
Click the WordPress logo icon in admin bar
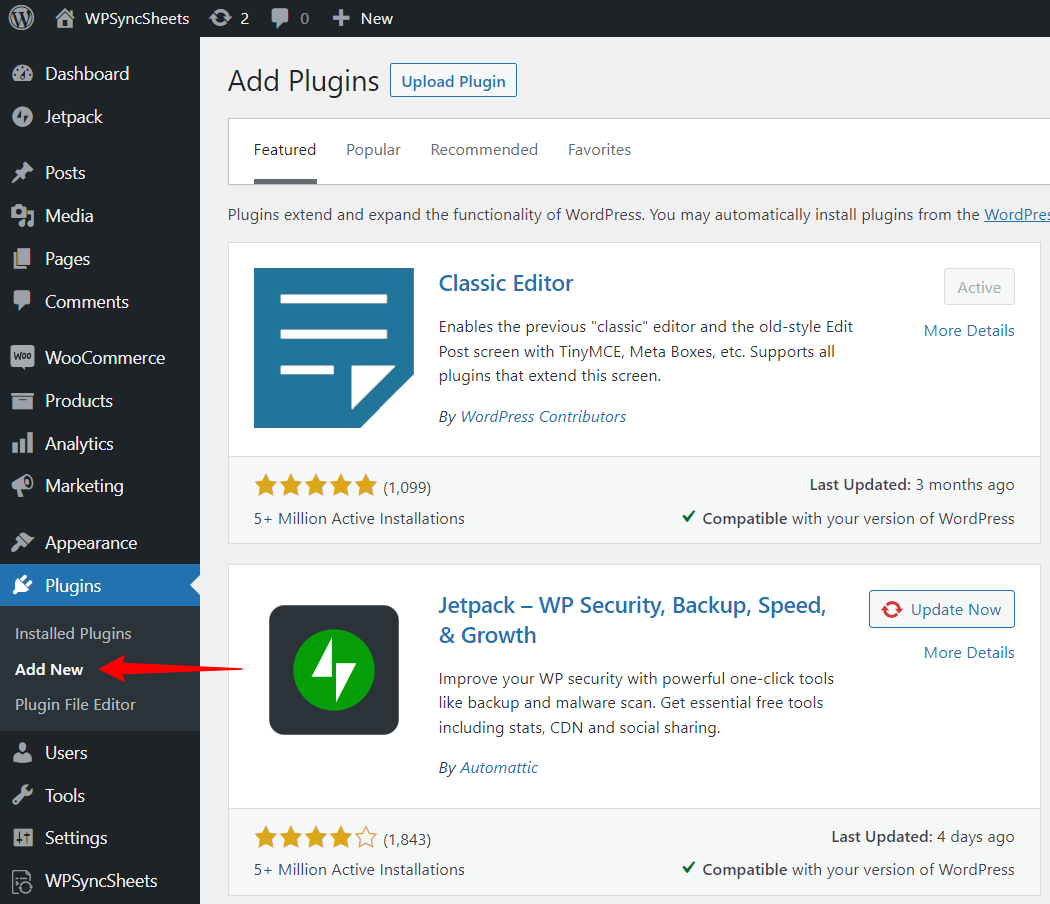click(21, 18)
